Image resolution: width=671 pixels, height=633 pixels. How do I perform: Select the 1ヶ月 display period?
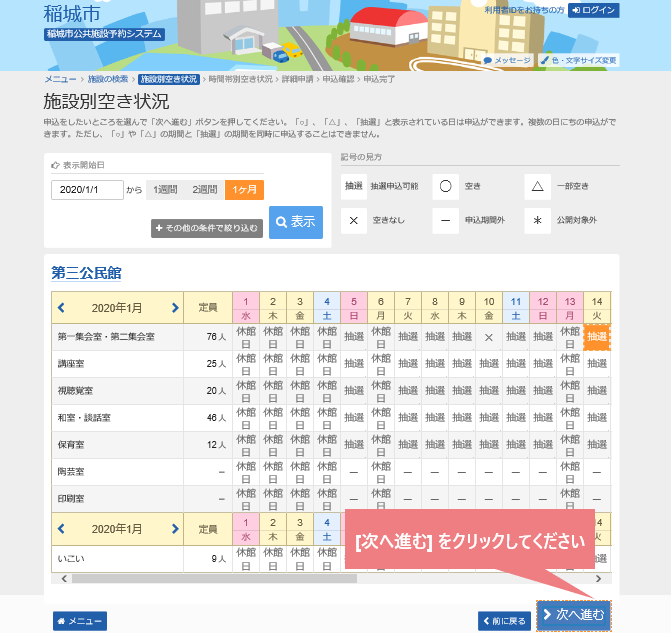pyautogui.click(x=244, y=190)
